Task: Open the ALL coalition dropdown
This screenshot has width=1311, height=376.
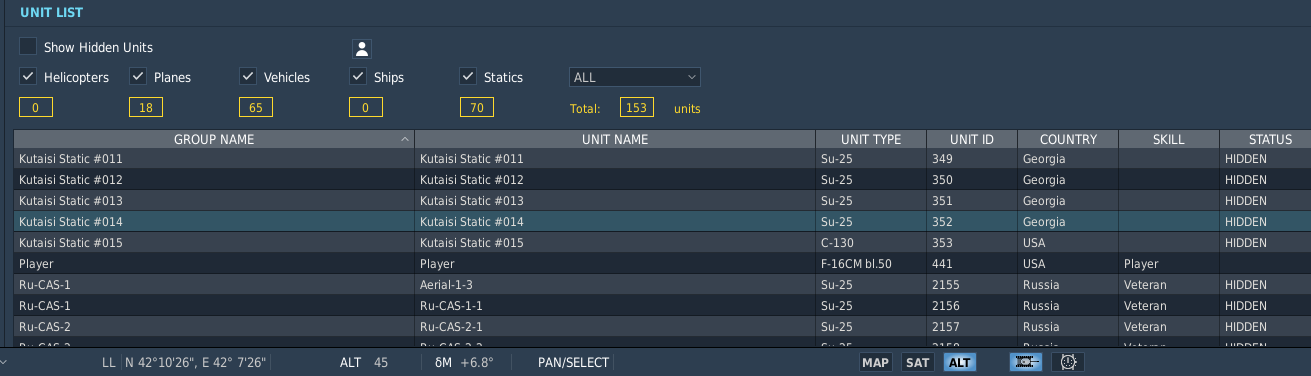Action: [635, 77]
